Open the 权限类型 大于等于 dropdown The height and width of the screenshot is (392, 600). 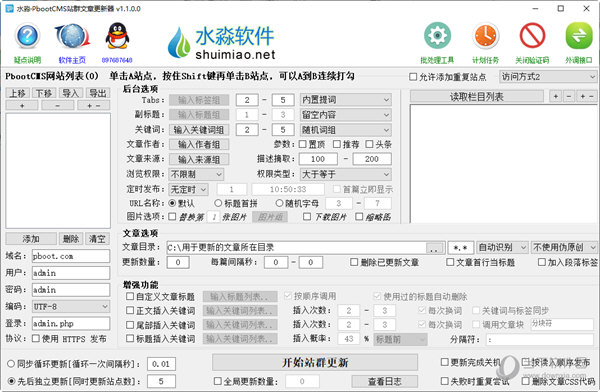(346, 174)
